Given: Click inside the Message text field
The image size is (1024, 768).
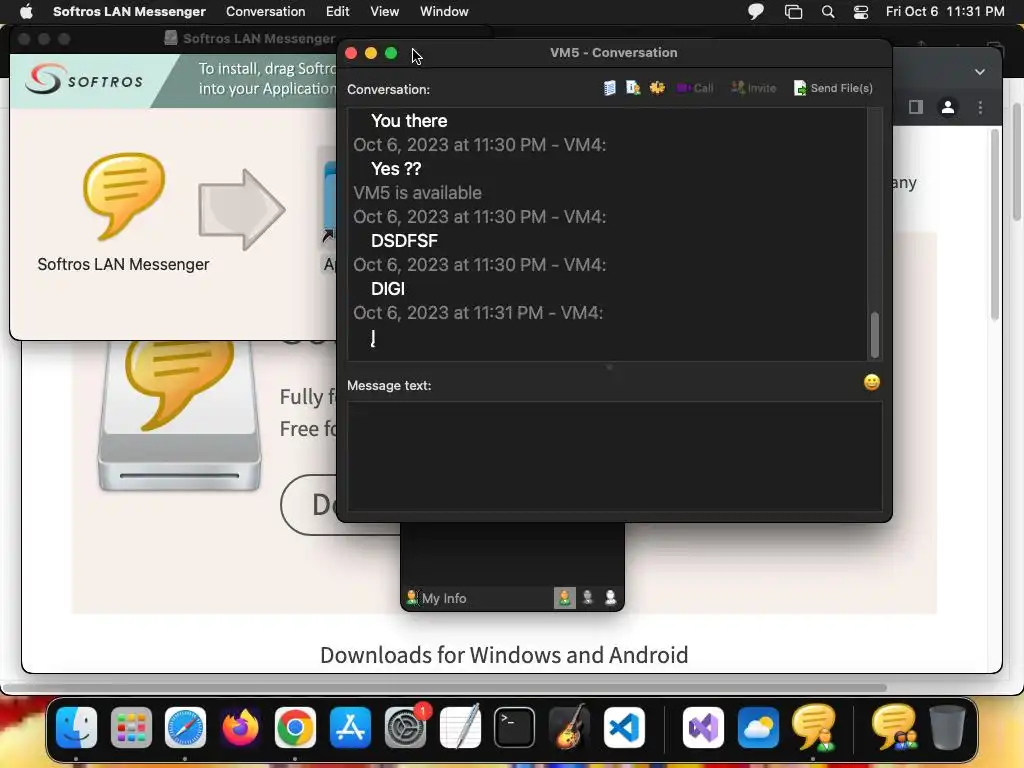Looking at the screenshot, I should click(x=615, y=456).
